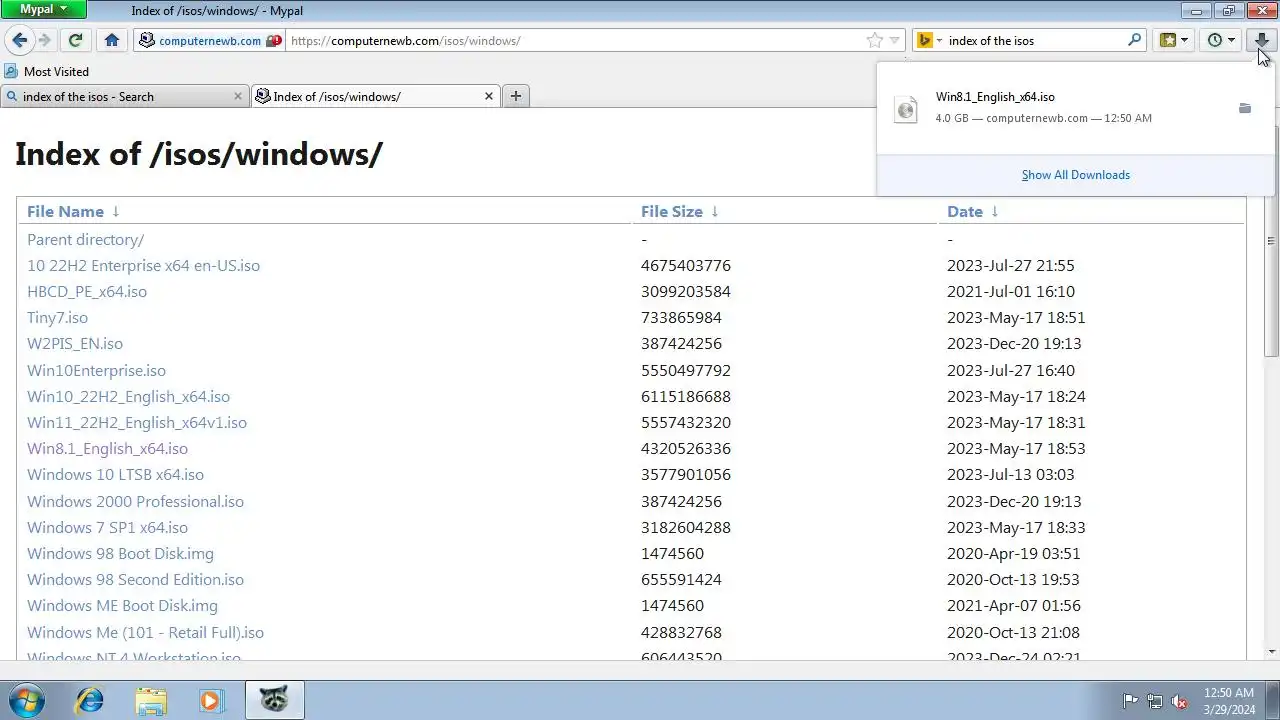Open the Home page button
Image resolution: width=1280 pixels, height=720 pixels.
[x=112, y=40]
